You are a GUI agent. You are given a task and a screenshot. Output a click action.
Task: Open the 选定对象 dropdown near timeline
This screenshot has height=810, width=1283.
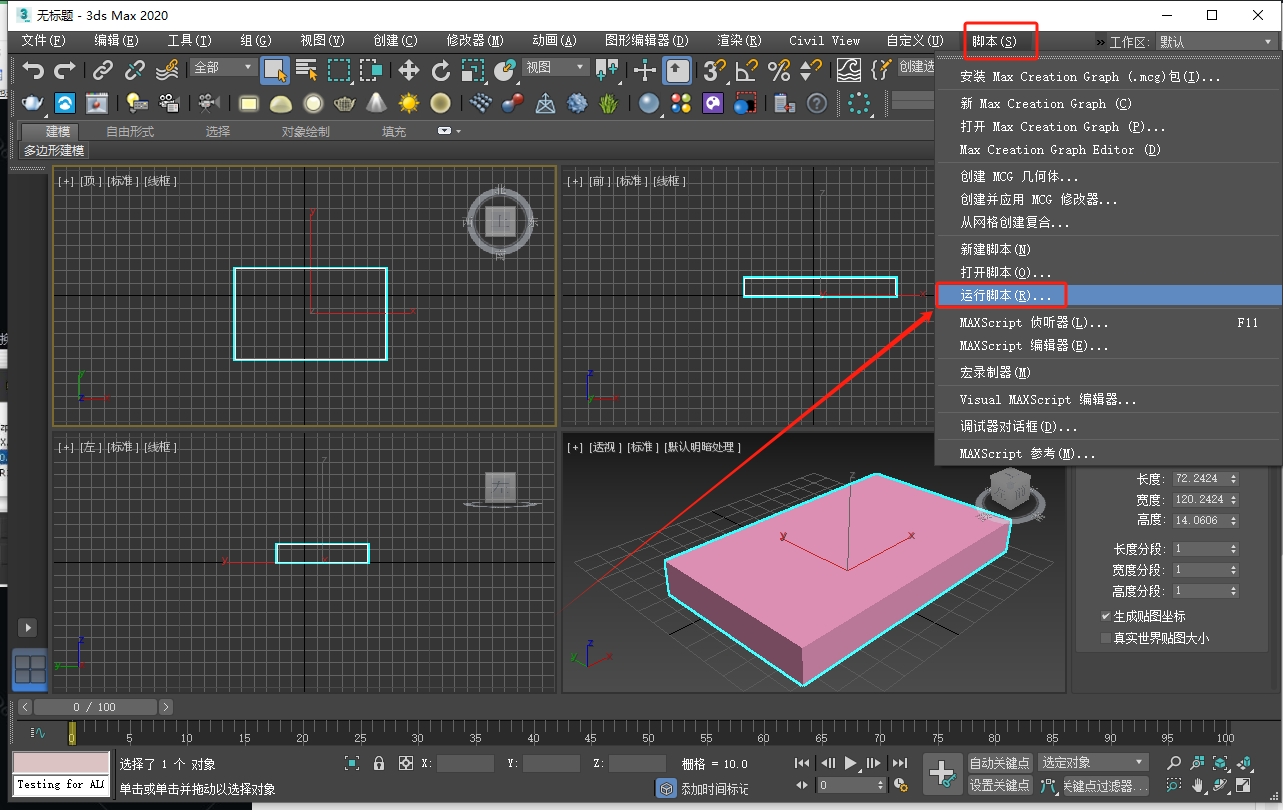[1092, 761]
